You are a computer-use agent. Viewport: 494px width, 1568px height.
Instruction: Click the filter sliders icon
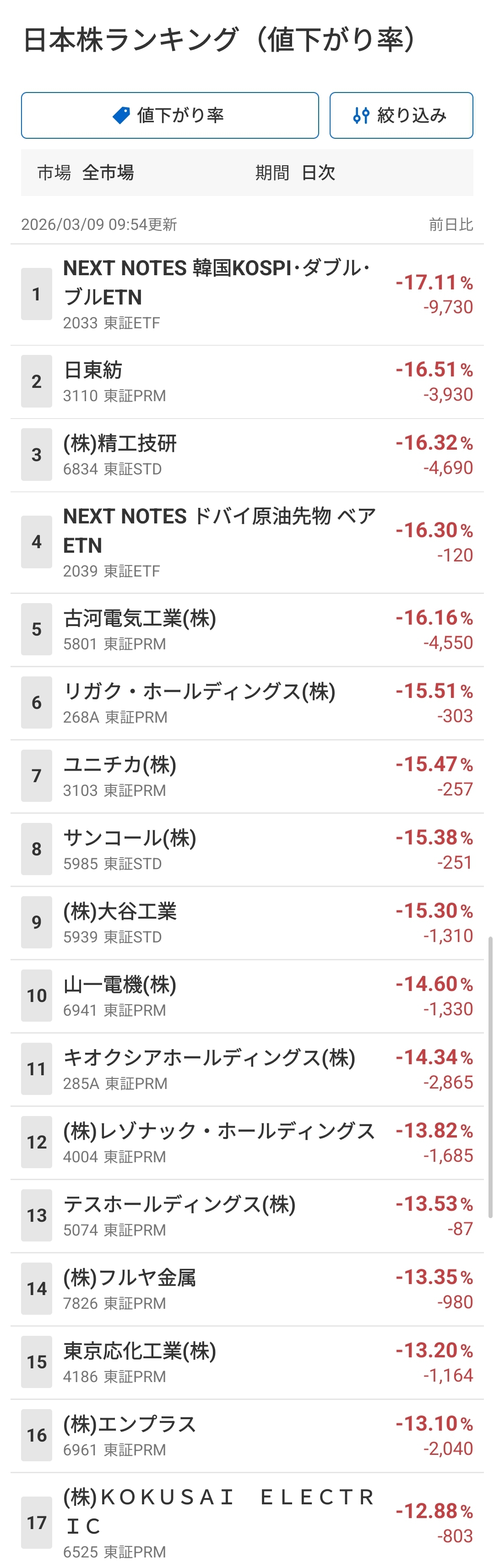coord(361,115)
